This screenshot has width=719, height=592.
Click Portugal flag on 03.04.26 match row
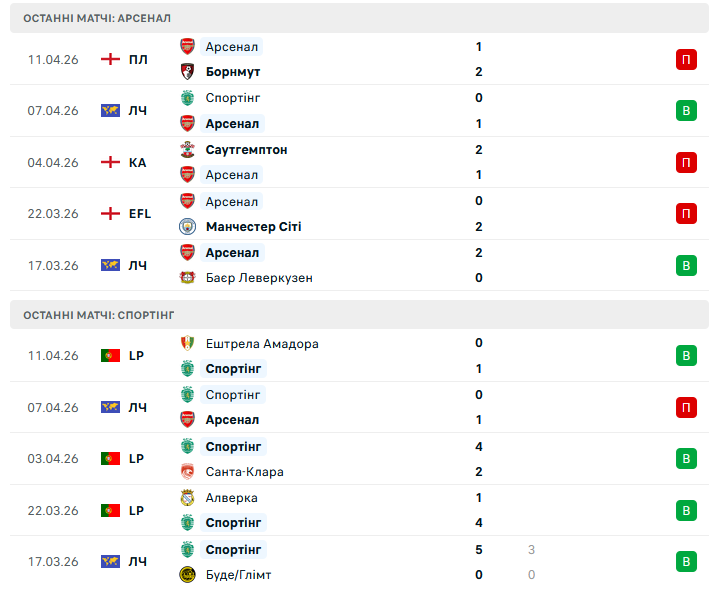[x=110, y=459]
